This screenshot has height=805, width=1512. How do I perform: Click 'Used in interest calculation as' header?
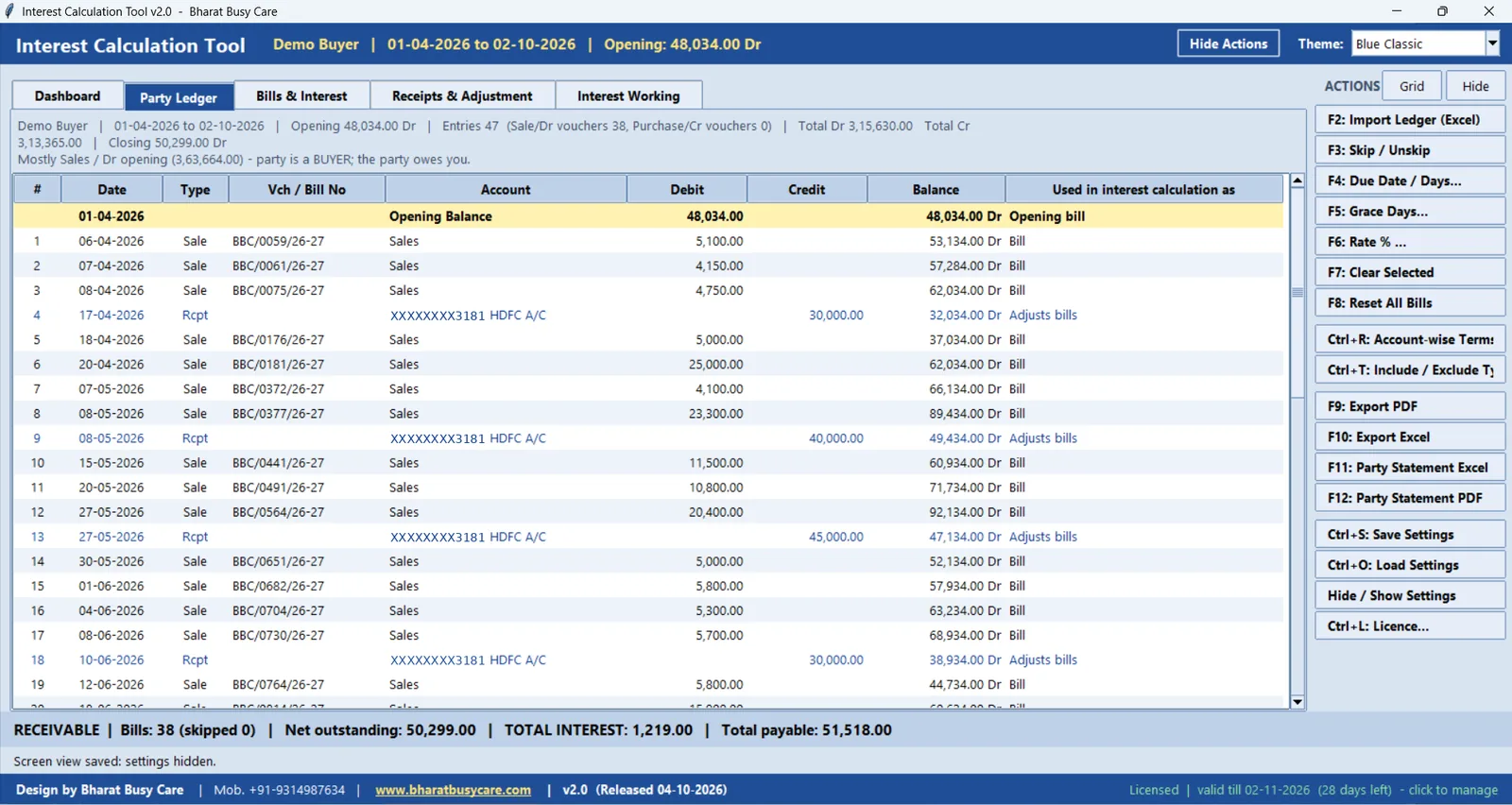click(1143, 189)
